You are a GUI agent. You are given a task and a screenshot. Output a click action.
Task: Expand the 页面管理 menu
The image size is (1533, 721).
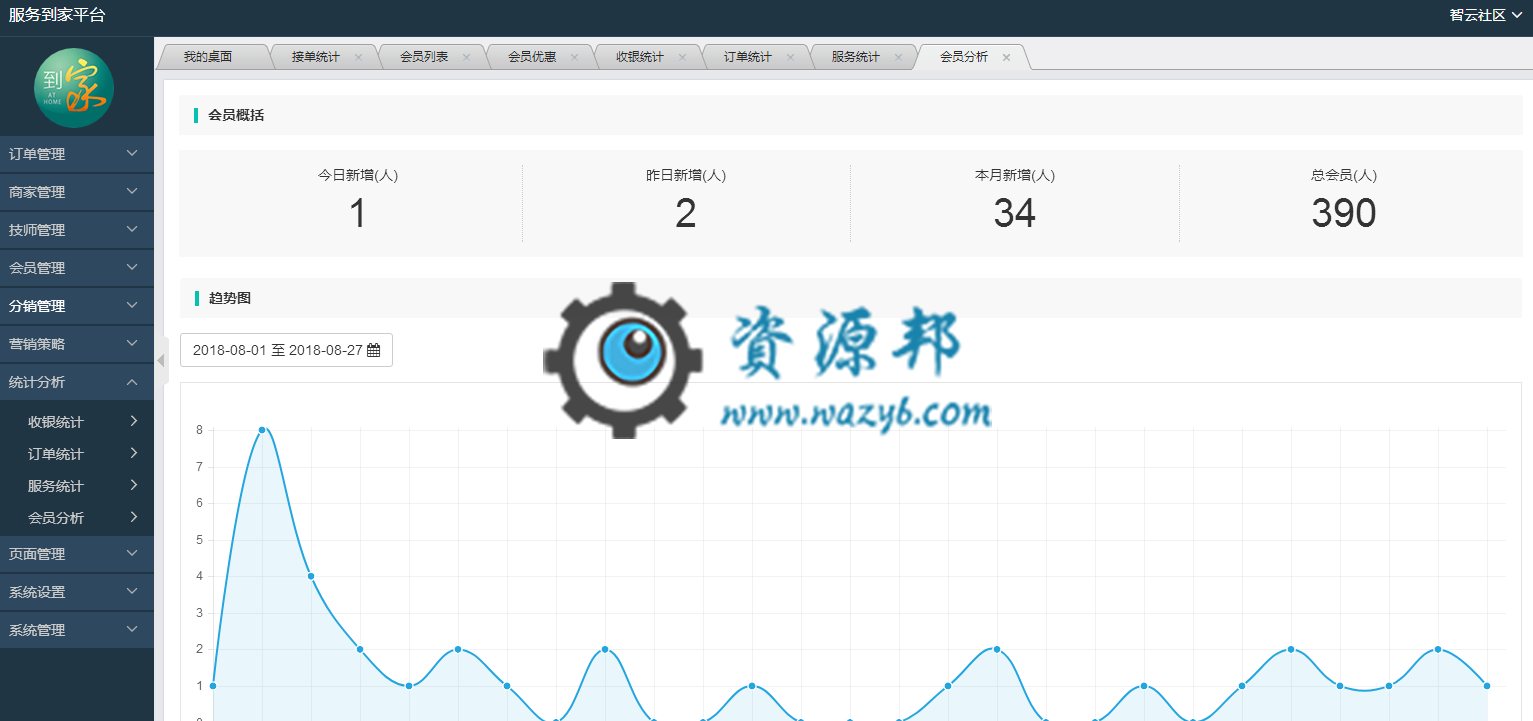(x=77, y=554)
